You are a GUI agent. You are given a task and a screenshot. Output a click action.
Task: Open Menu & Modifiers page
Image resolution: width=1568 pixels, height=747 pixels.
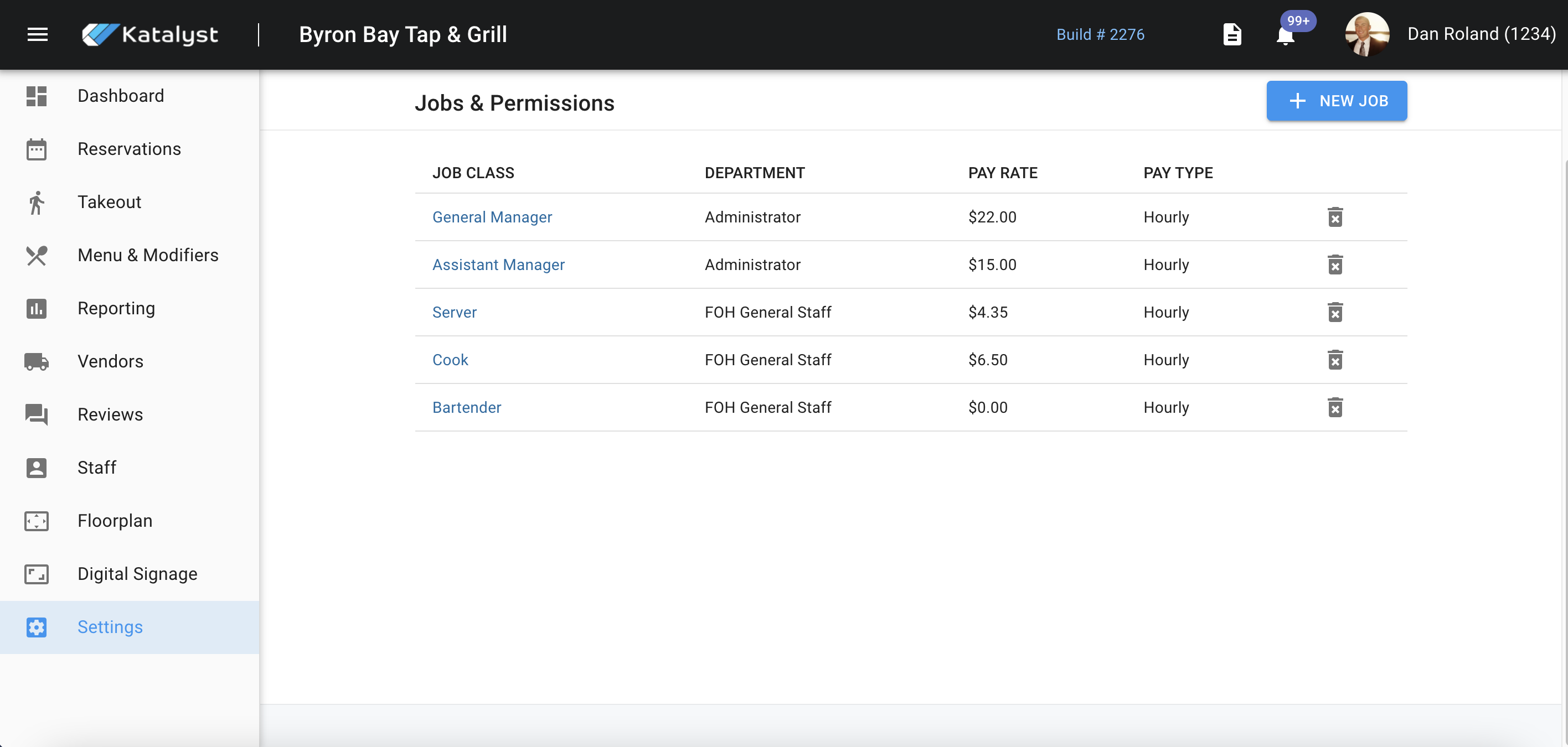[148, 256]
